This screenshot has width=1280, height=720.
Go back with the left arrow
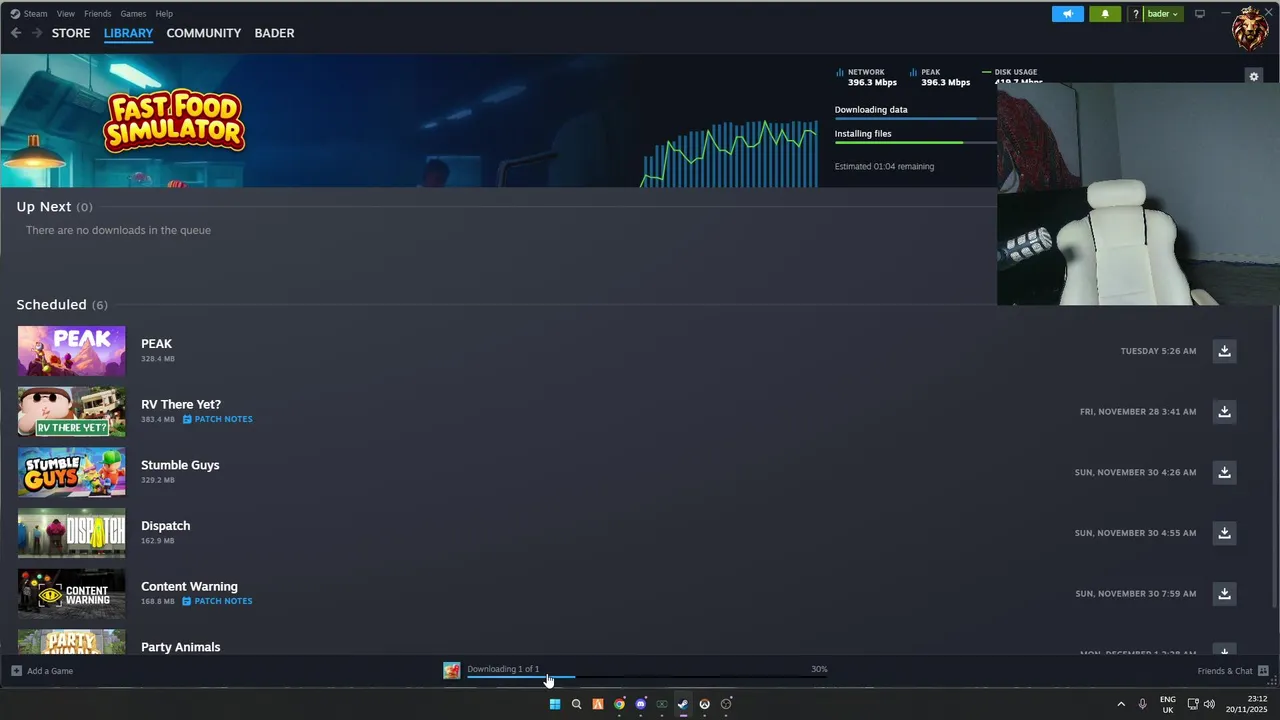(x=16, y=33)
